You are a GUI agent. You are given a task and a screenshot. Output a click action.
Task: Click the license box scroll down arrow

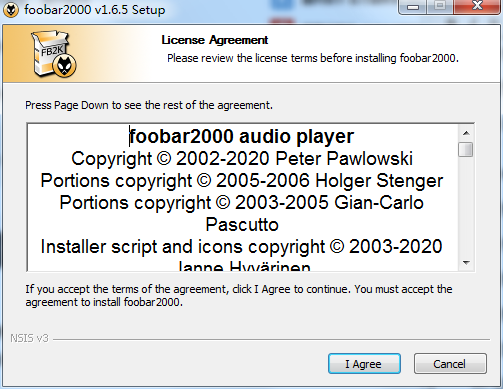click(x=466, y=263)
